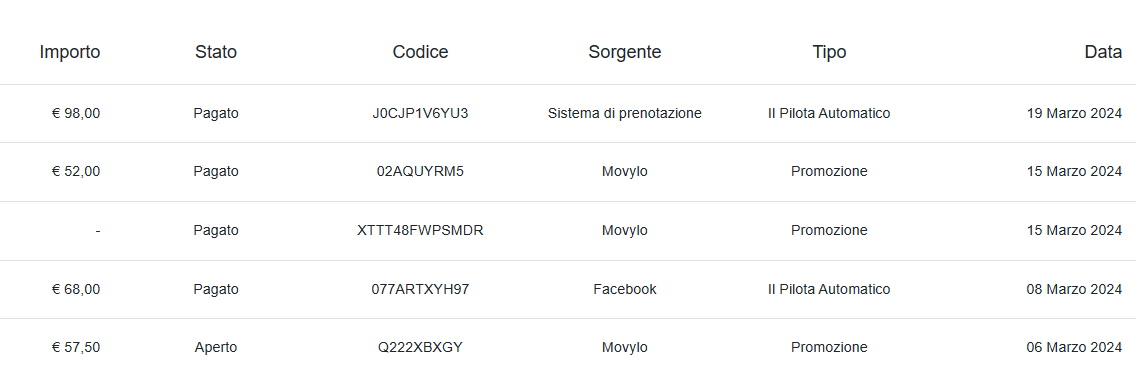Select the Facebook source cell

pyautogui.click(x=625, y=289)
